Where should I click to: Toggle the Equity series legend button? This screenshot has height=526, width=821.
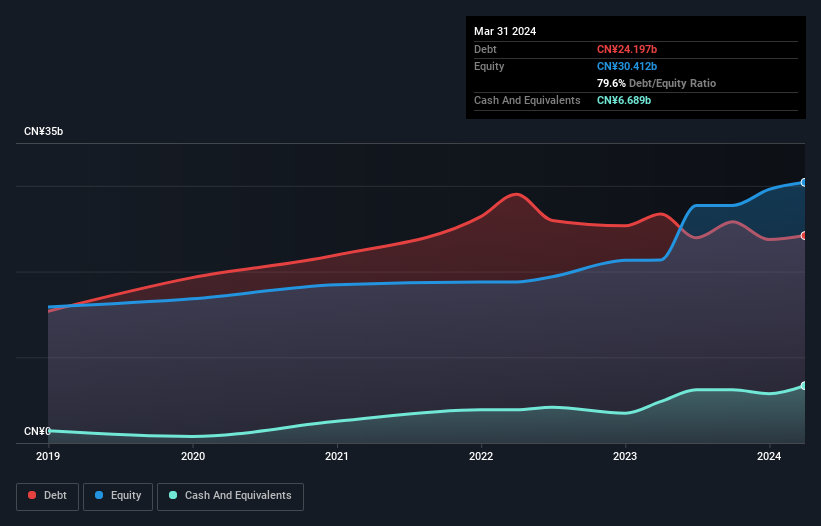pos(118,496)
